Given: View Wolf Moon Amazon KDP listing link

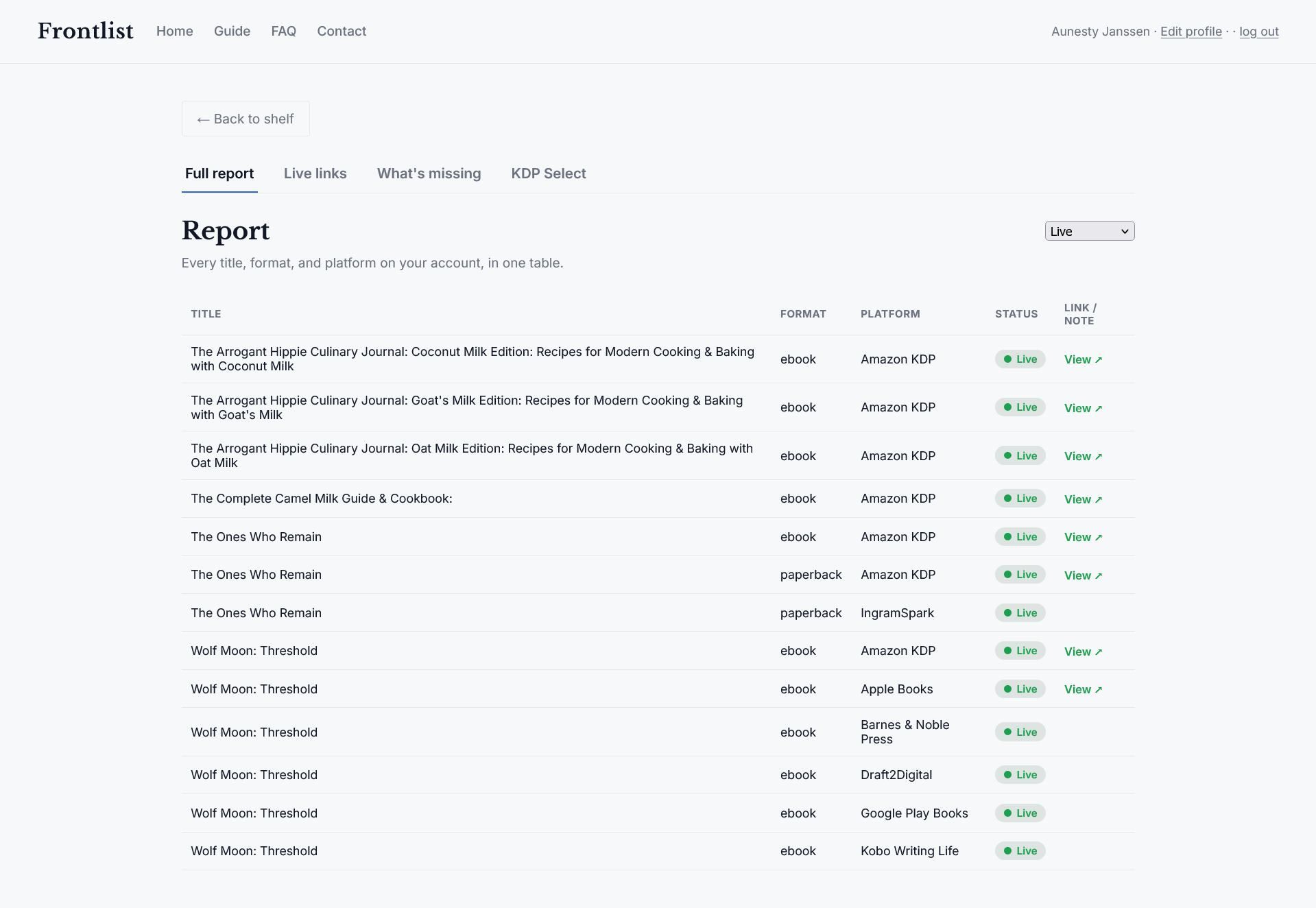Looking at the screenshot, I should 1083,652.
